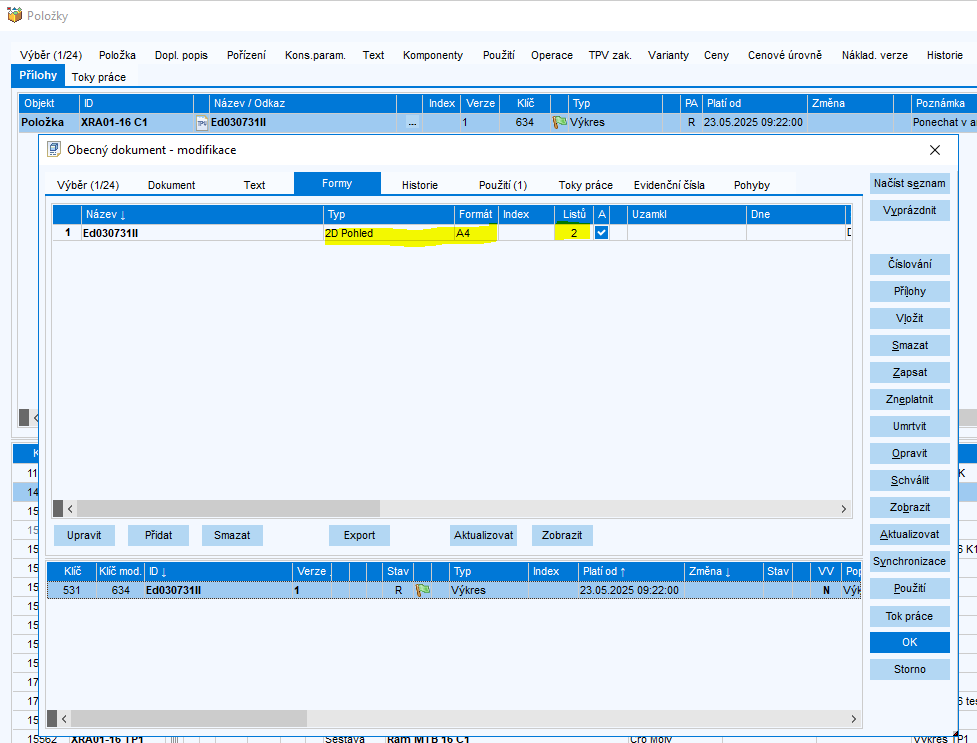The width and height of the screenshot is (977, 743).
Task: Sort the lower table by ID column header
Action: (219, 571)
